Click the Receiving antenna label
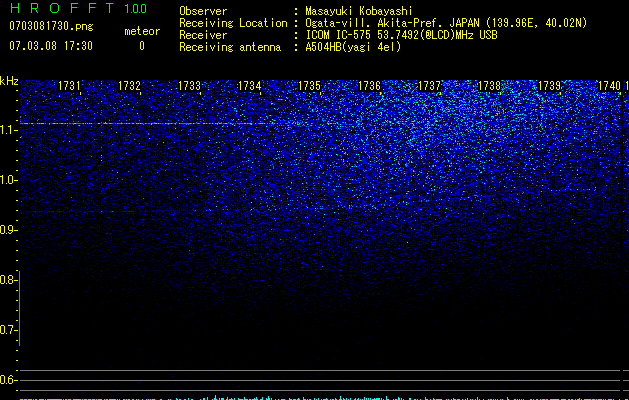The image size is (629, 400). 230,47
